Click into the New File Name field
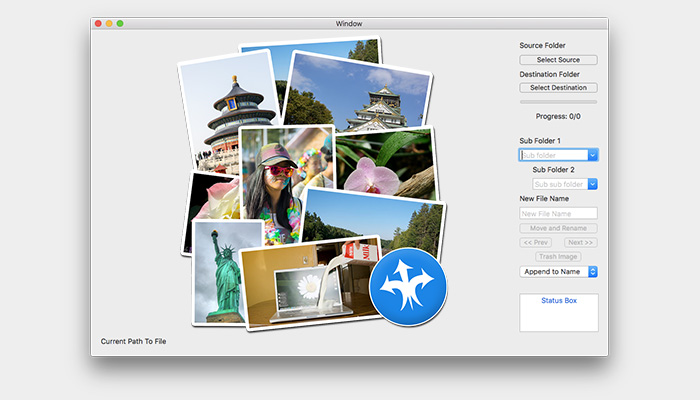Screen dimensions: 700x400 coord(558,213)
